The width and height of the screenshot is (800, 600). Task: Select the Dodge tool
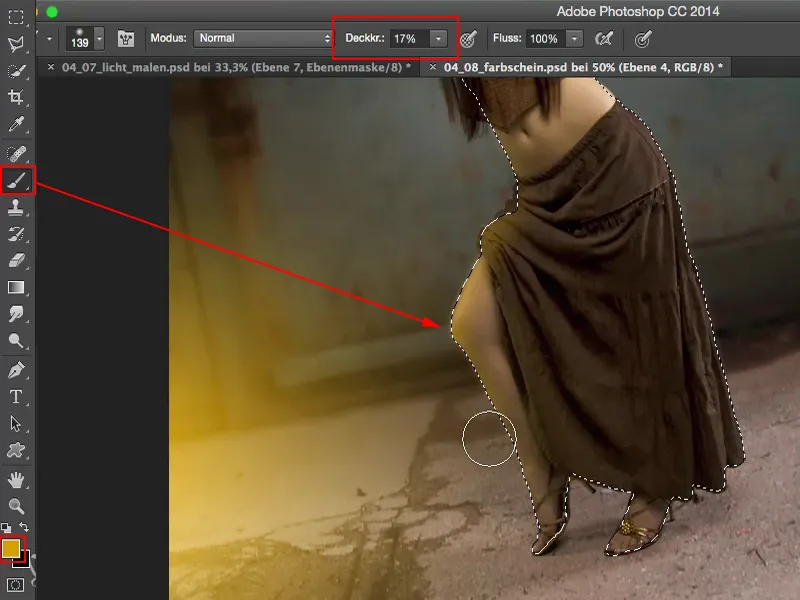click(x=16, y=340)
